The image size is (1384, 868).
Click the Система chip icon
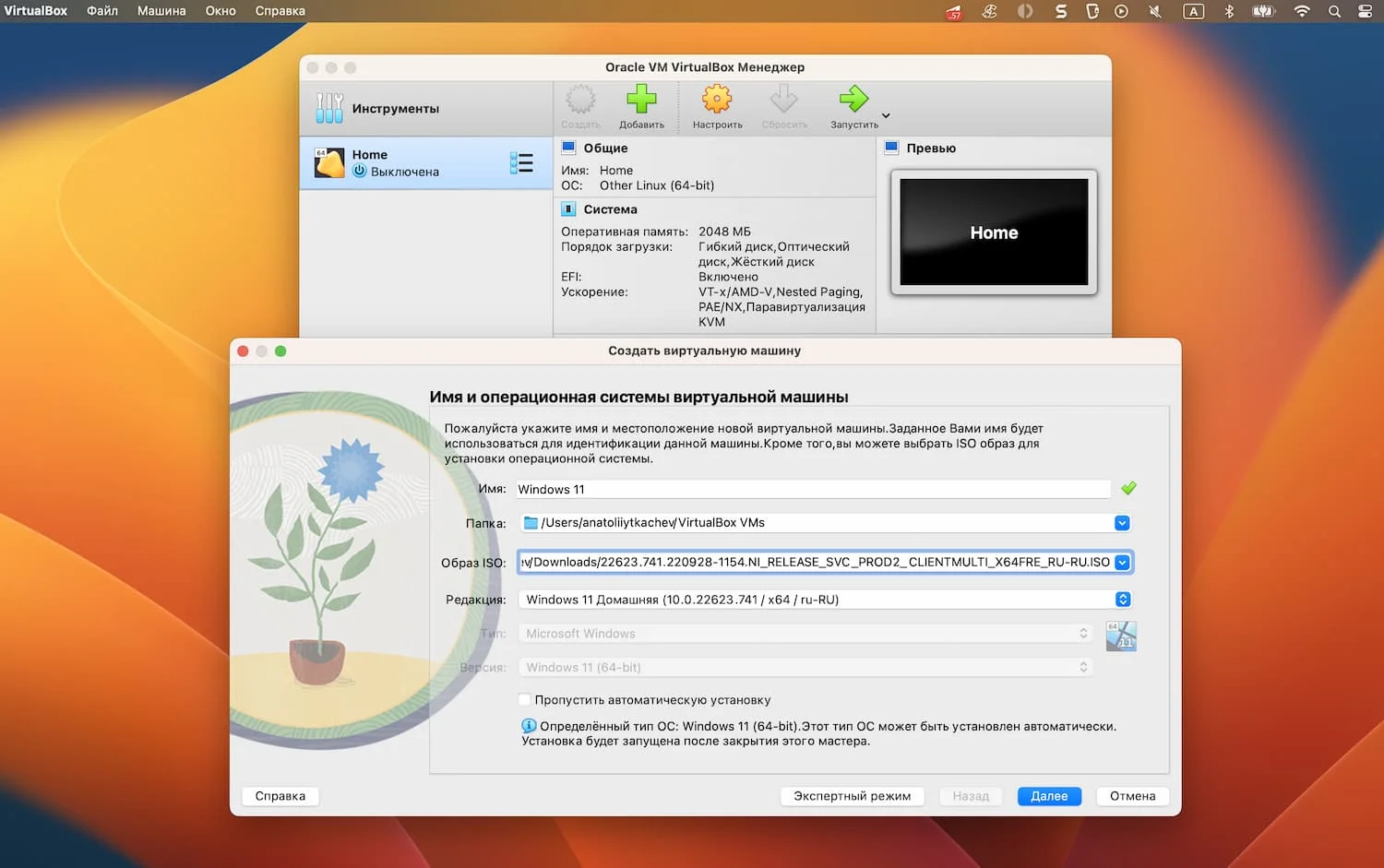pos(569,209)
